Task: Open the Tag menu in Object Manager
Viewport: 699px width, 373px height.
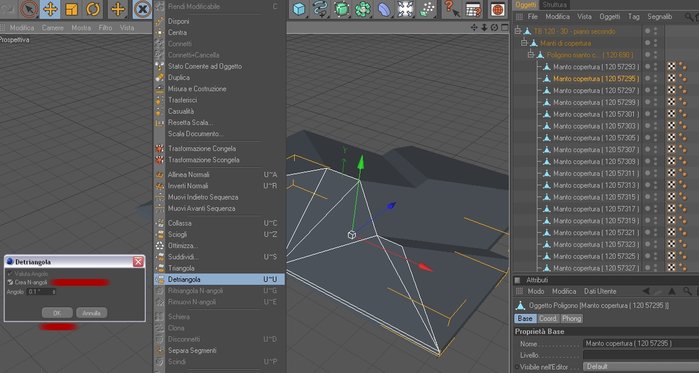Action: pos(634,16)
